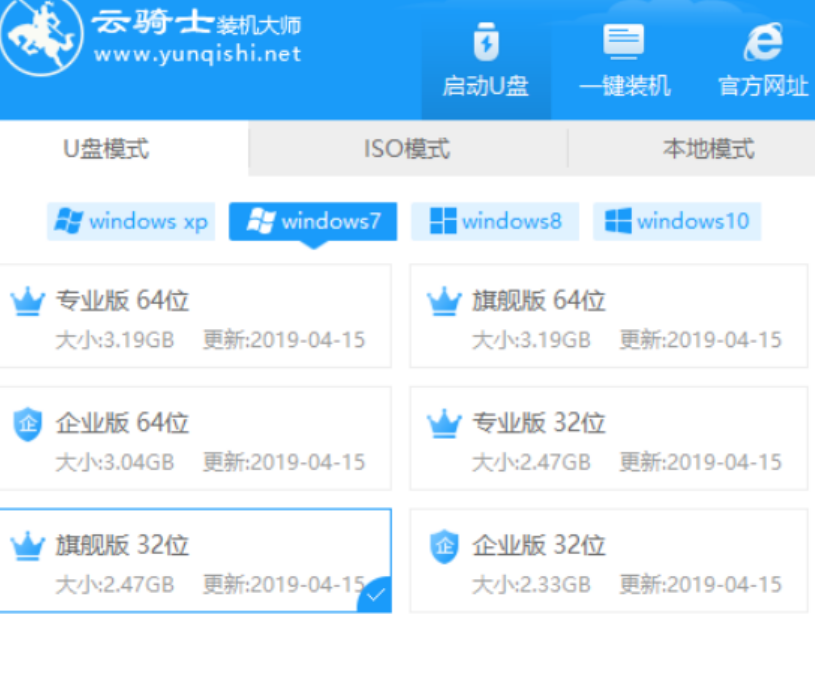Choose the windows8 system button
This screenshot has width=815, height=685.
click(496, 221)
